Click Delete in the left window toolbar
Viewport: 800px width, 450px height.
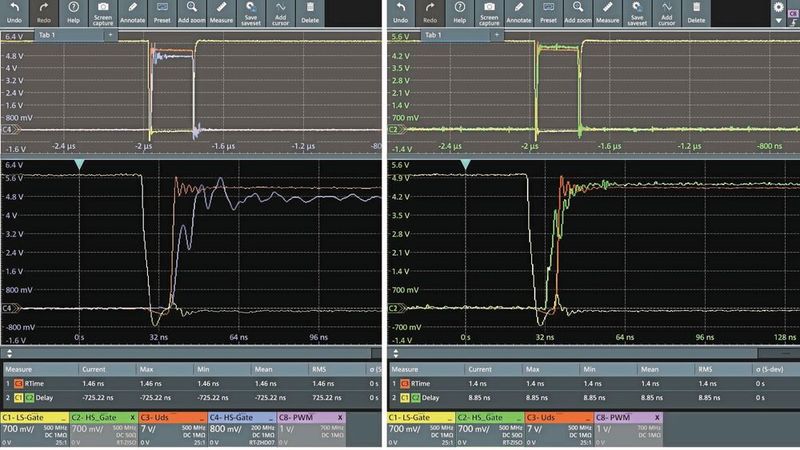click(310, 13)
